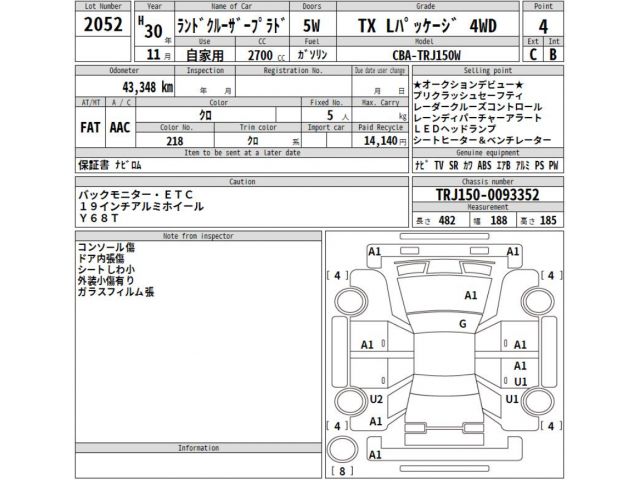The height and width of the screenshot is (480, 640).
Task: Click paid recycle amount 14,140円
Action: (385, 141)
